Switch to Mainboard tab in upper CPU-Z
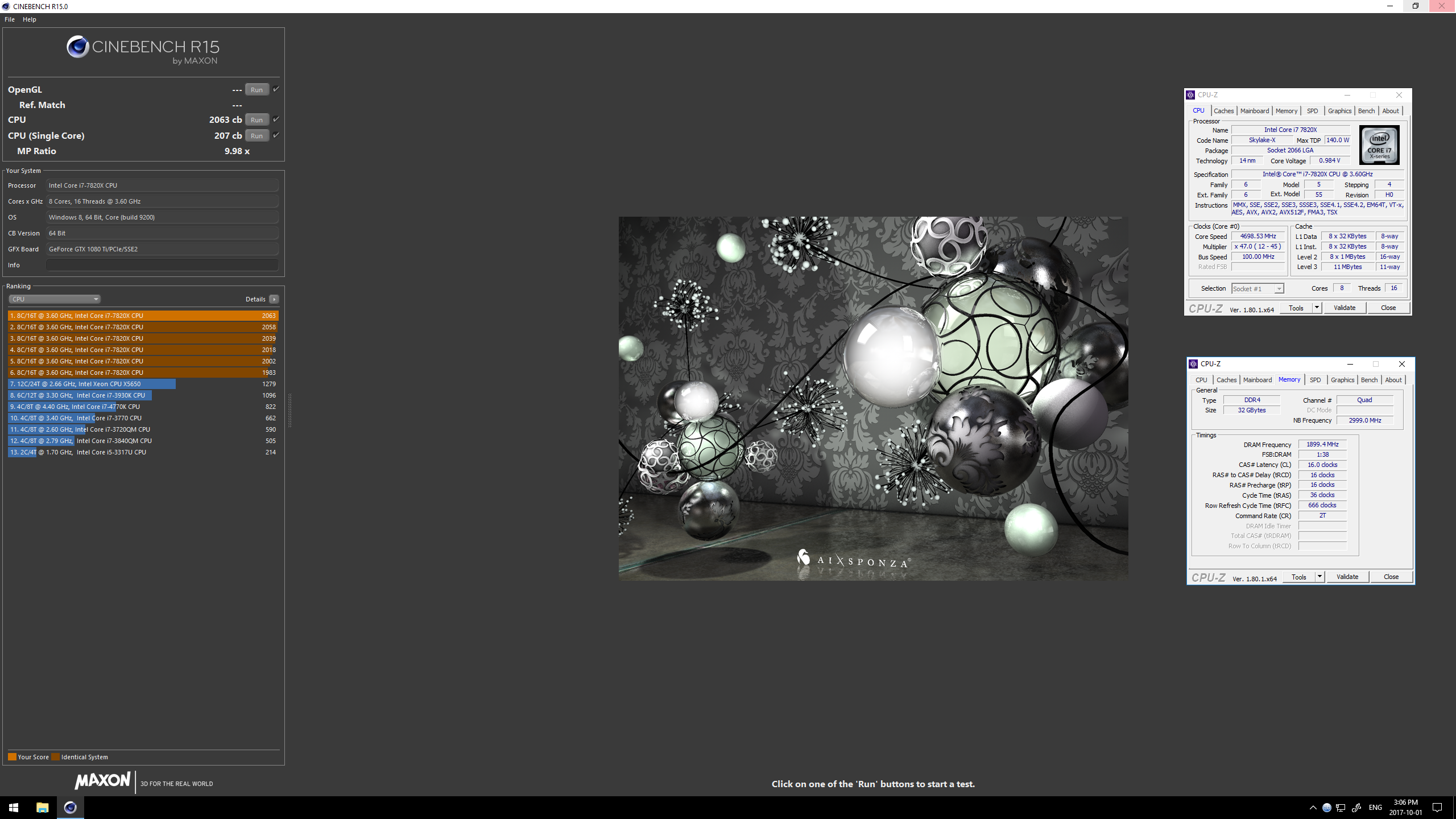 click(1254, 111)
